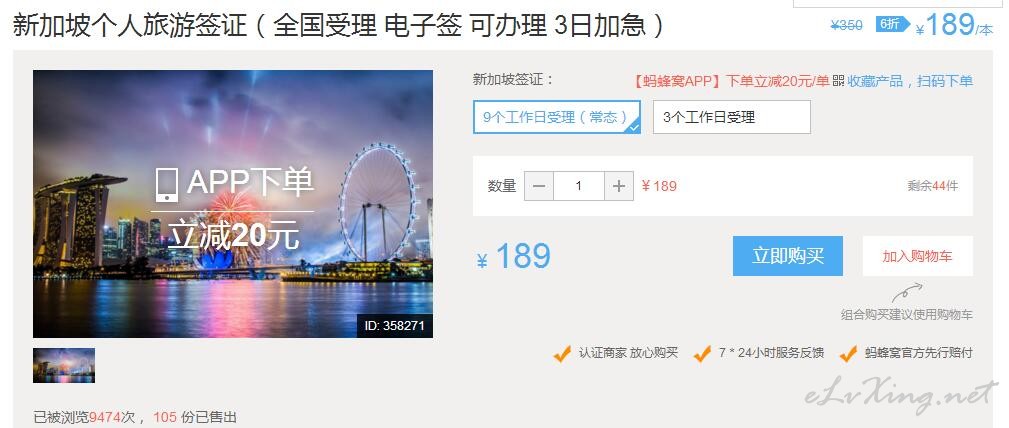
Task: Click the phone icon next to APP下单
Action: click(167, 185)
